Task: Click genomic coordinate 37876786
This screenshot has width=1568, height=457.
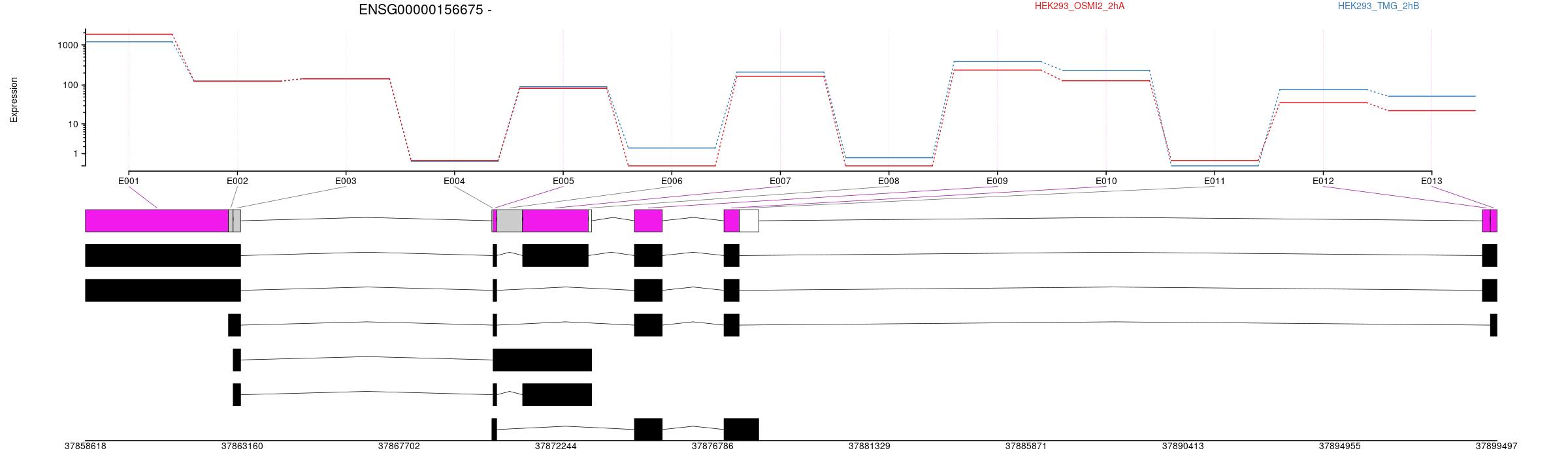Action: [x=712, y=447]
